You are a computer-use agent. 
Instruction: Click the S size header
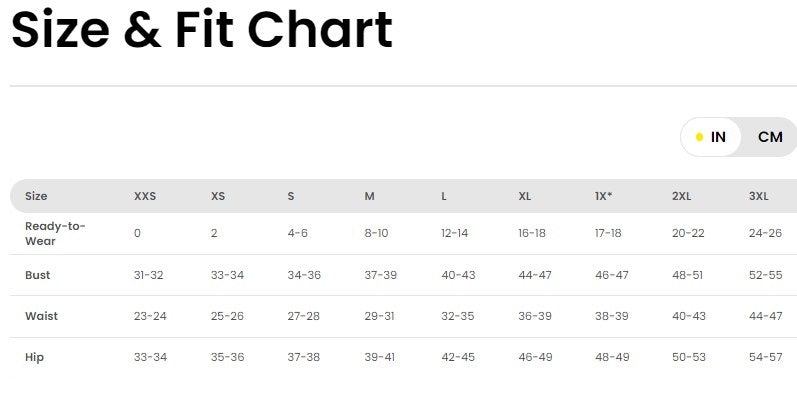[x=291, y=196]
